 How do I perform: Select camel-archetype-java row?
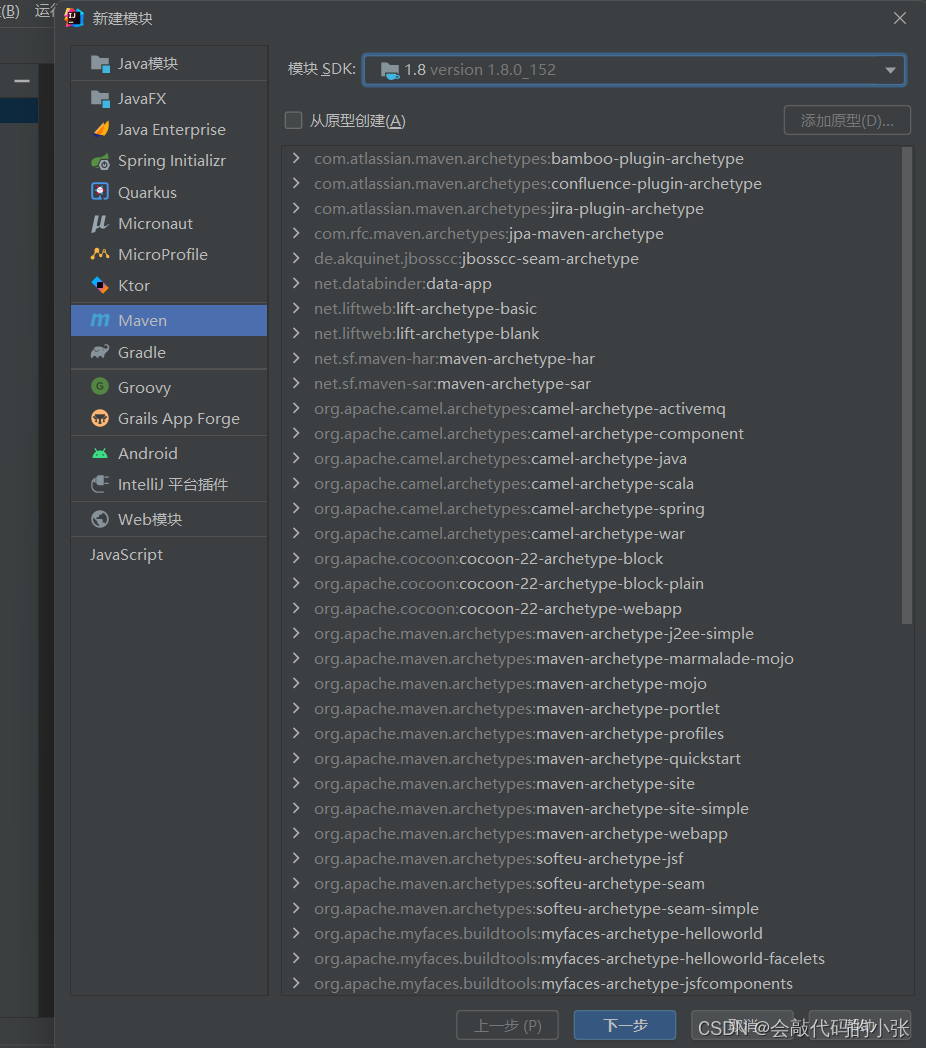(x=592, y=458)
